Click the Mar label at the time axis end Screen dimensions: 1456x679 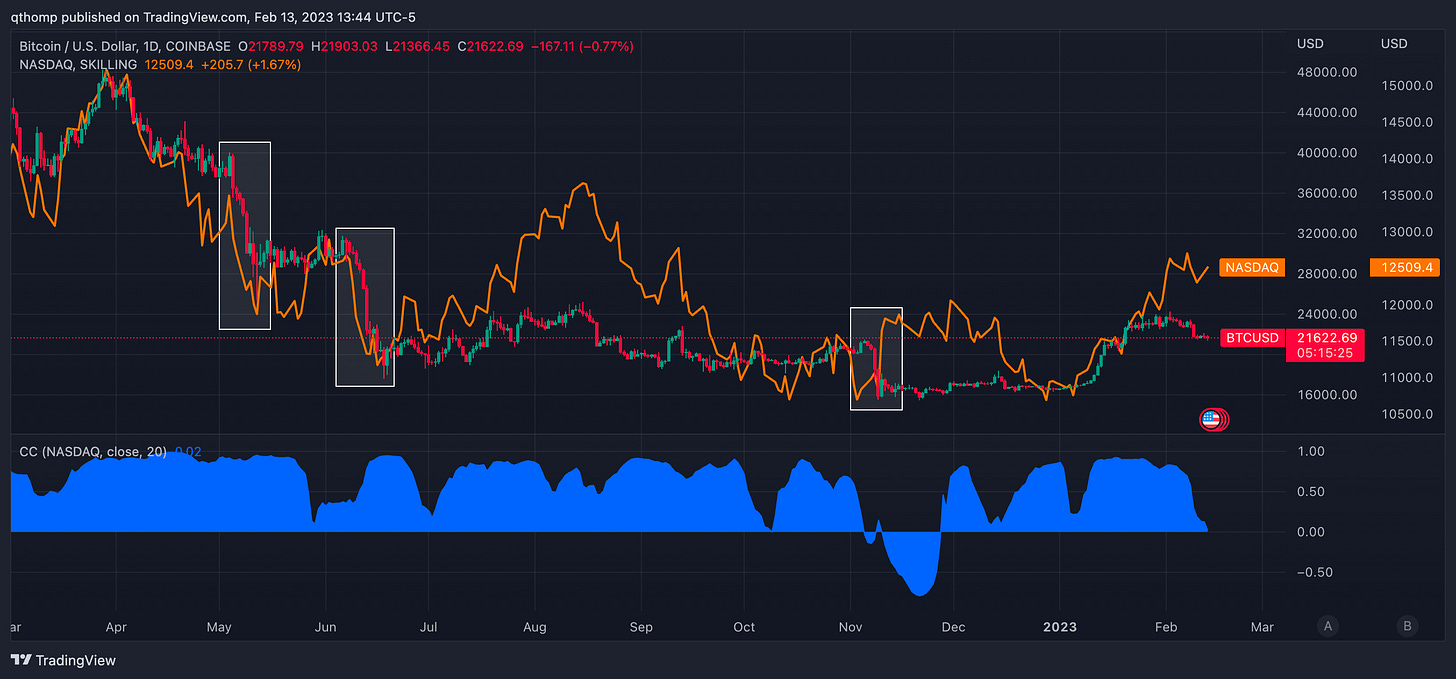click(1262, 628)
